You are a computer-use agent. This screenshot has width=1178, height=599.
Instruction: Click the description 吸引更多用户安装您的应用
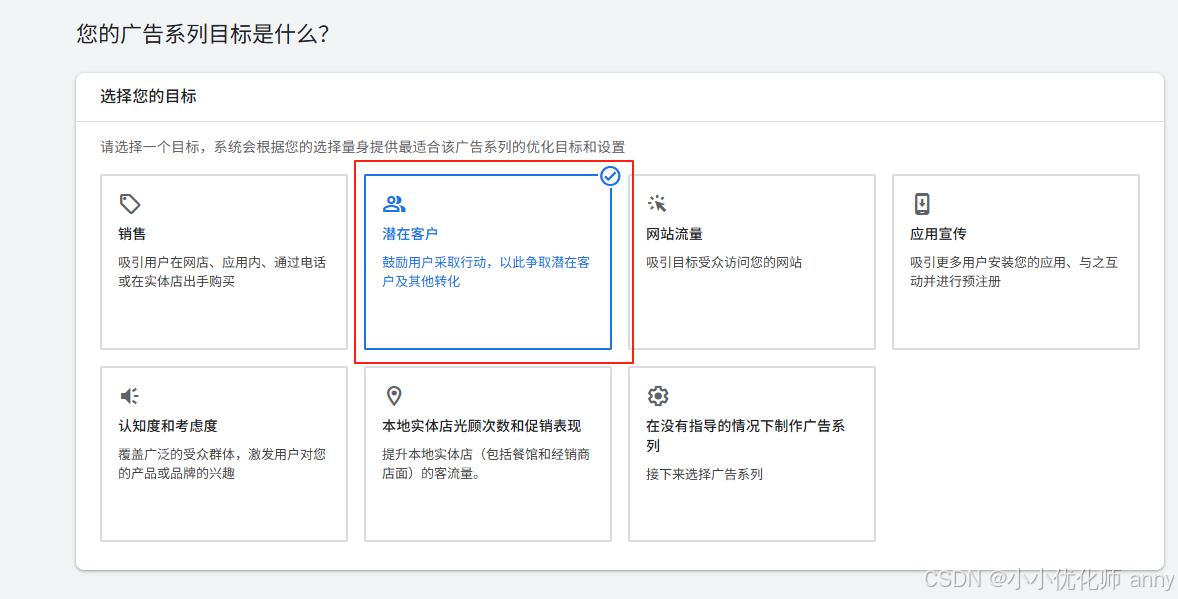(x=1014, y=271)
